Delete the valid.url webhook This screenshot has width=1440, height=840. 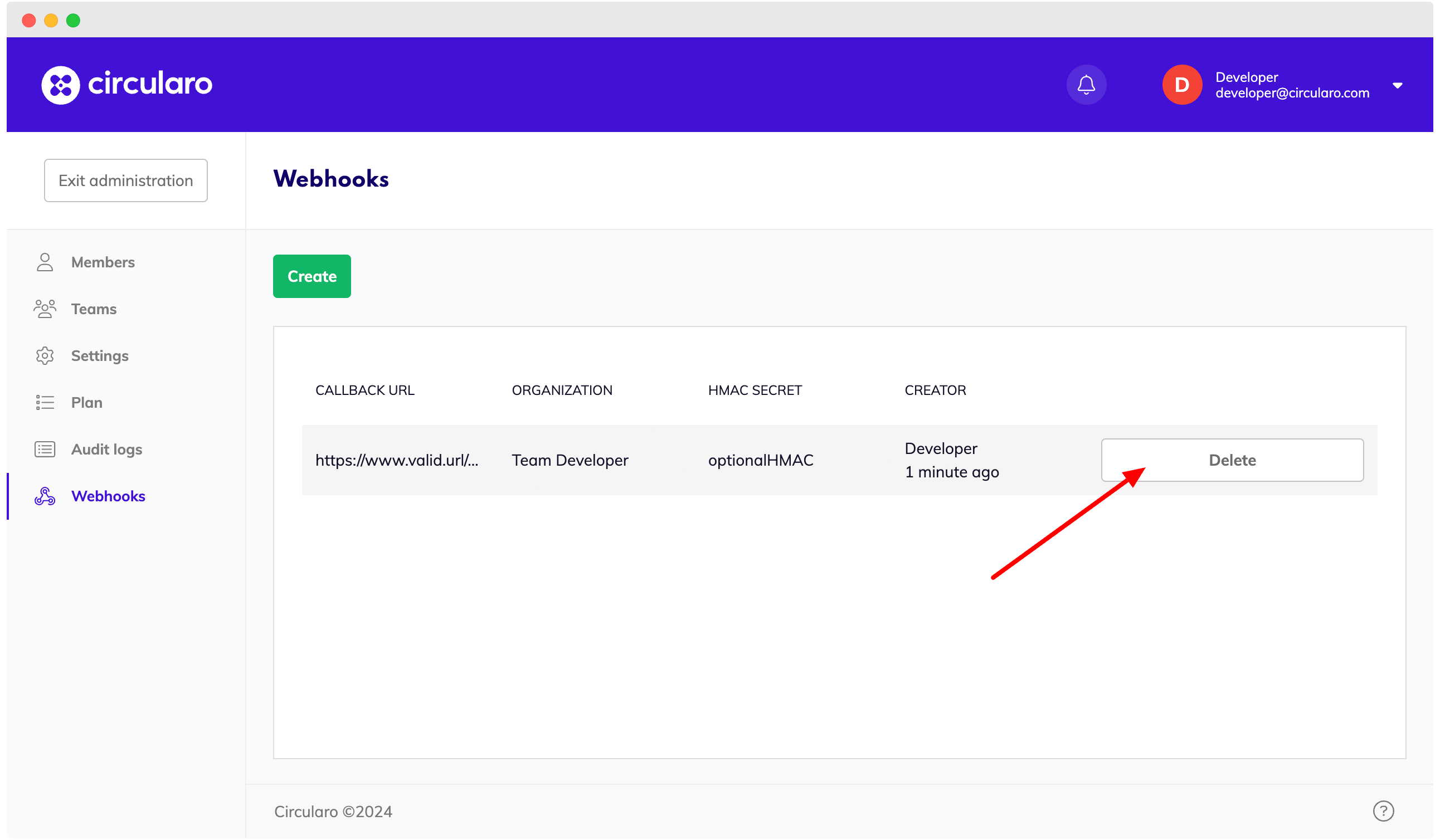[1232, 460]
